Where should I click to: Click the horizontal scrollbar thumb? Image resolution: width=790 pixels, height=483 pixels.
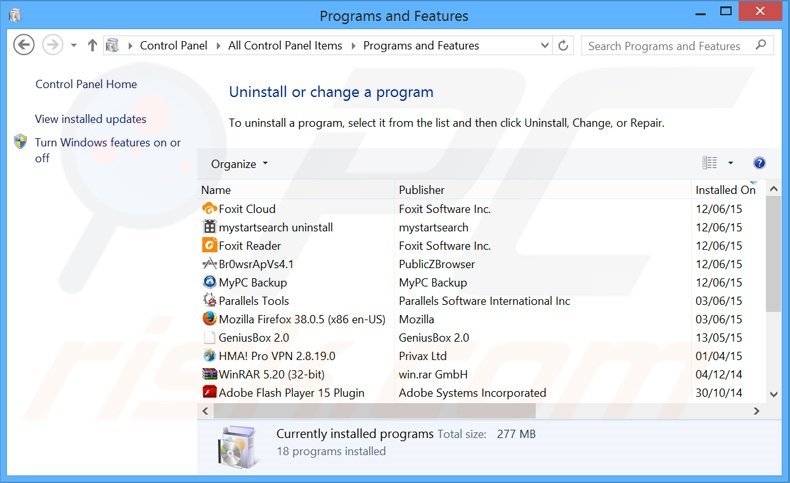pyautogui.click(x=374, y=411)
